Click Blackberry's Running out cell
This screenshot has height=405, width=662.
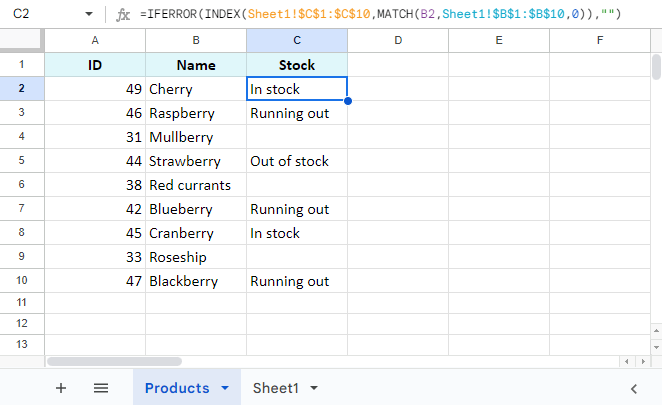point(297,281)
